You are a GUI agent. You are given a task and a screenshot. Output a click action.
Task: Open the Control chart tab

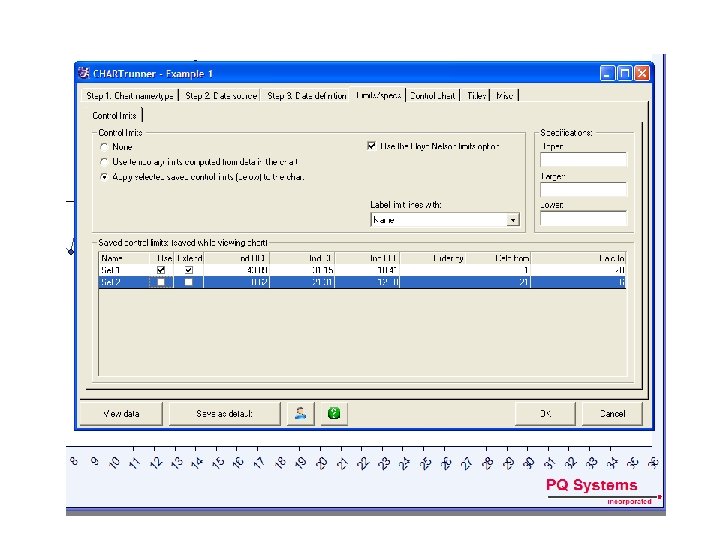coord(433,96)
